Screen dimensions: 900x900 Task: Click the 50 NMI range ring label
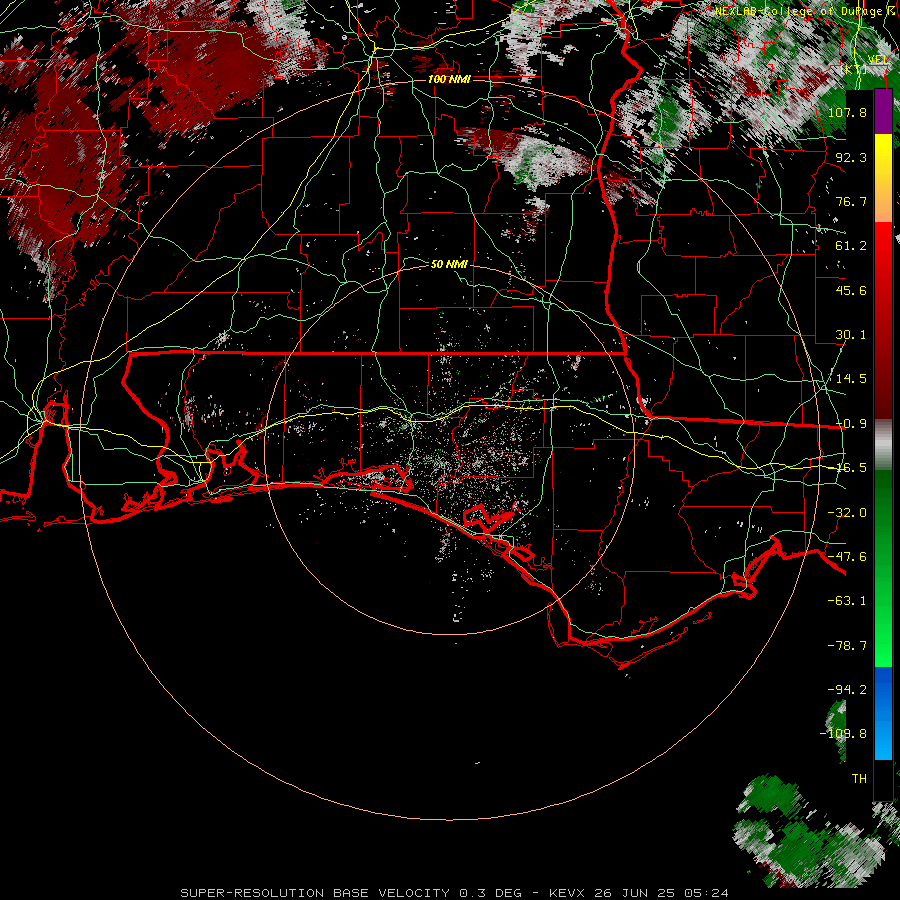pos(449,264)
